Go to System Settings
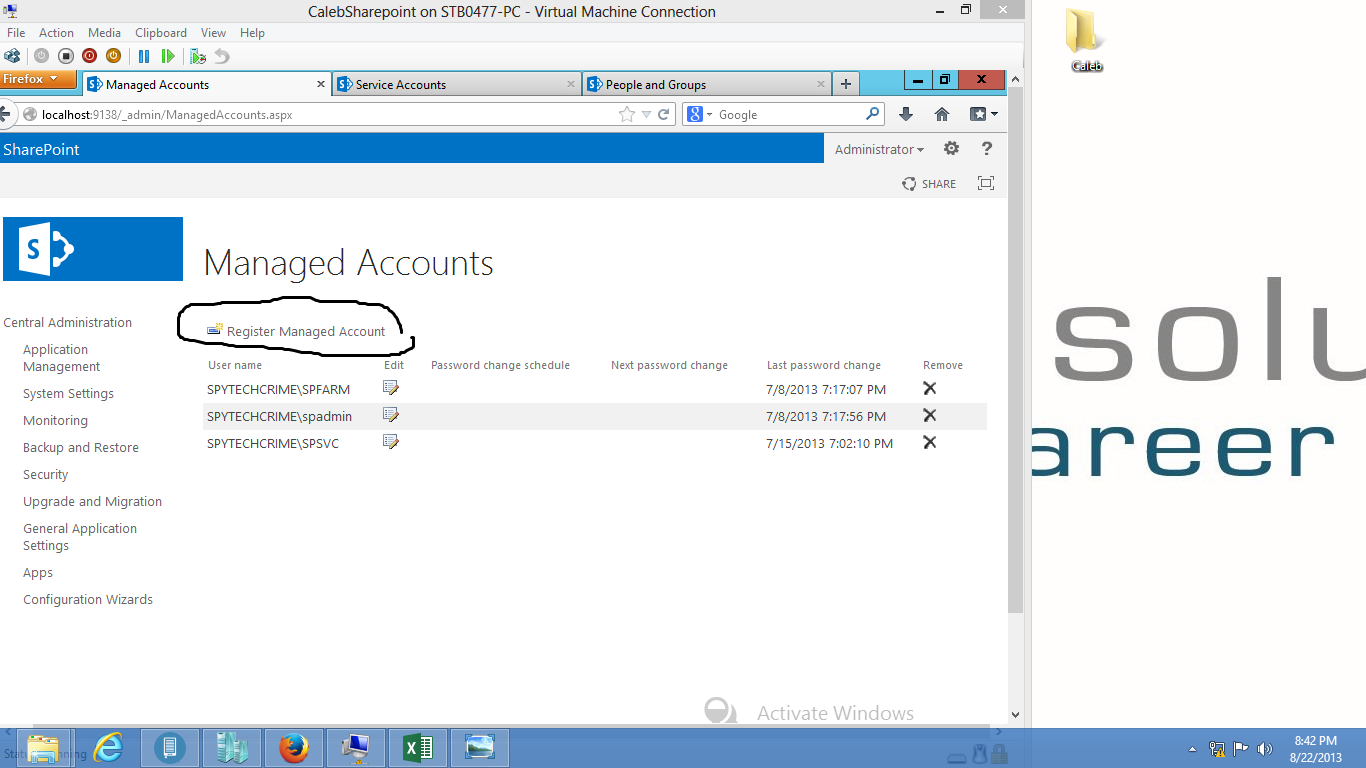The height and width of the screenshot is (768, 1366). (68, 393)
